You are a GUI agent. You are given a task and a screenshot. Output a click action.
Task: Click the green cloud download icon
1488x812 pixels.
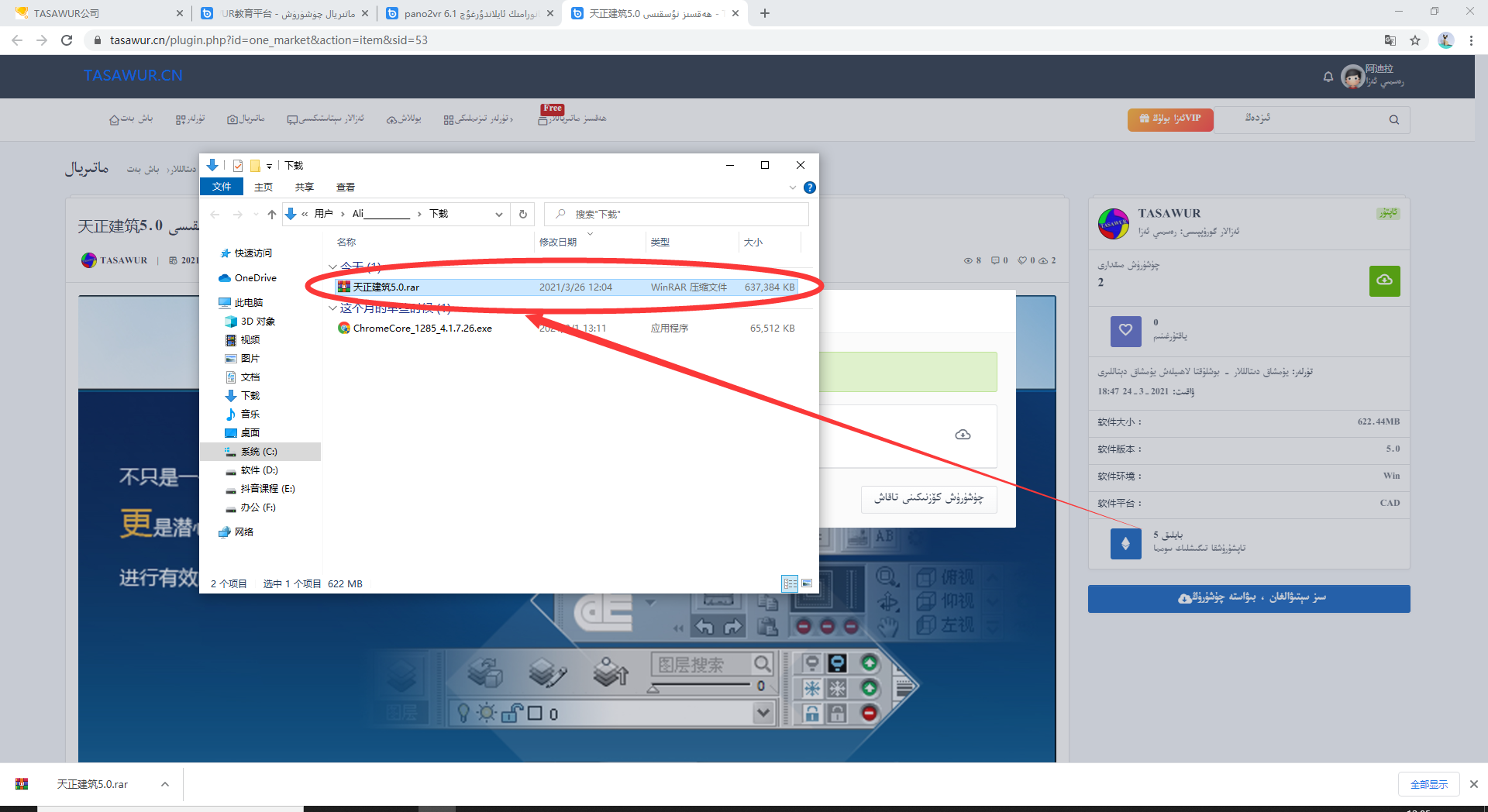[1384, 280]
